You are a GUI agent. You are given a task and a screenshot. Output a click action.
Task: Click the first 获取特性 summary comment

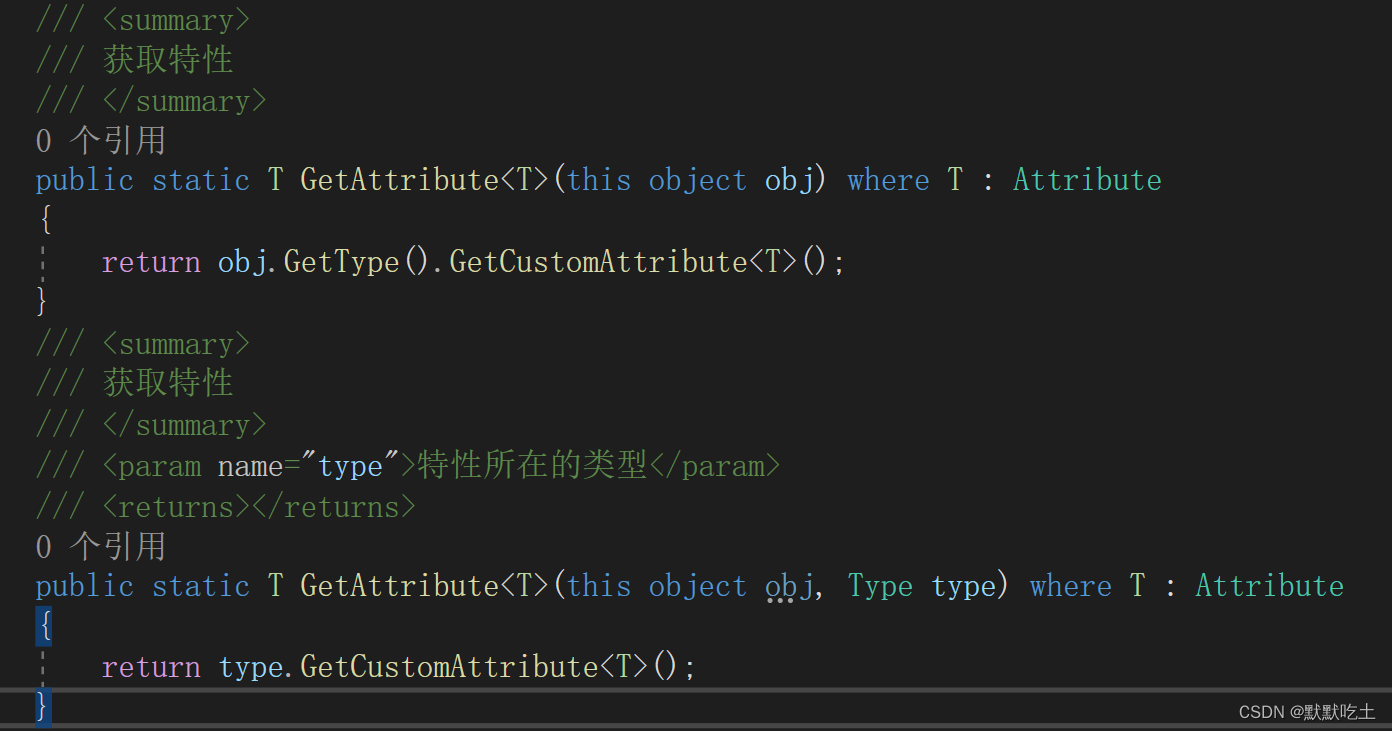pos(167,59)
